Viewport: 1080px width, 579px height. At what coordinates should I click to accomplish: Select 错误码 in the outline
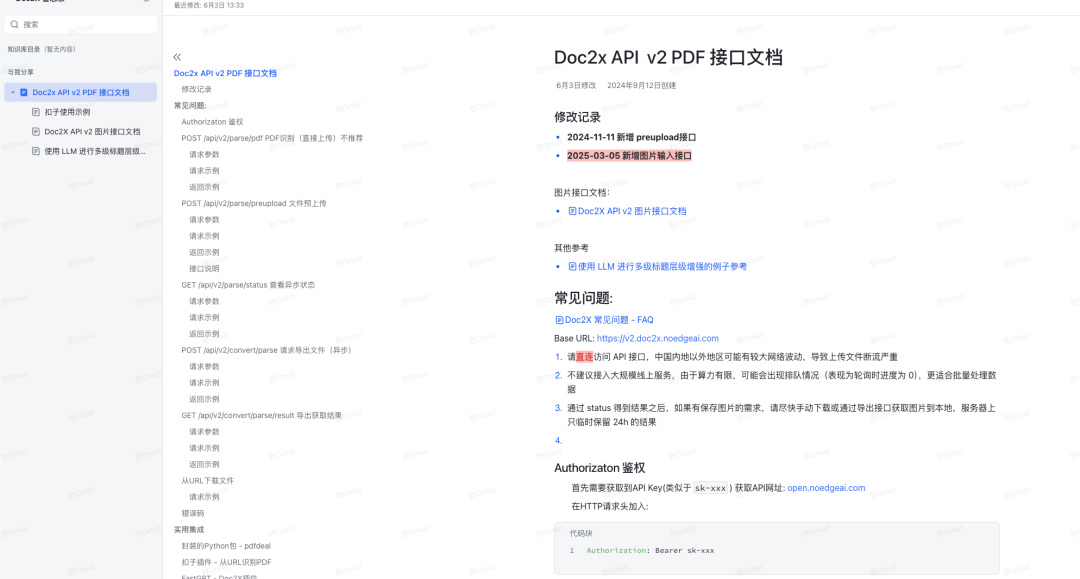click(x=193, y=514)
